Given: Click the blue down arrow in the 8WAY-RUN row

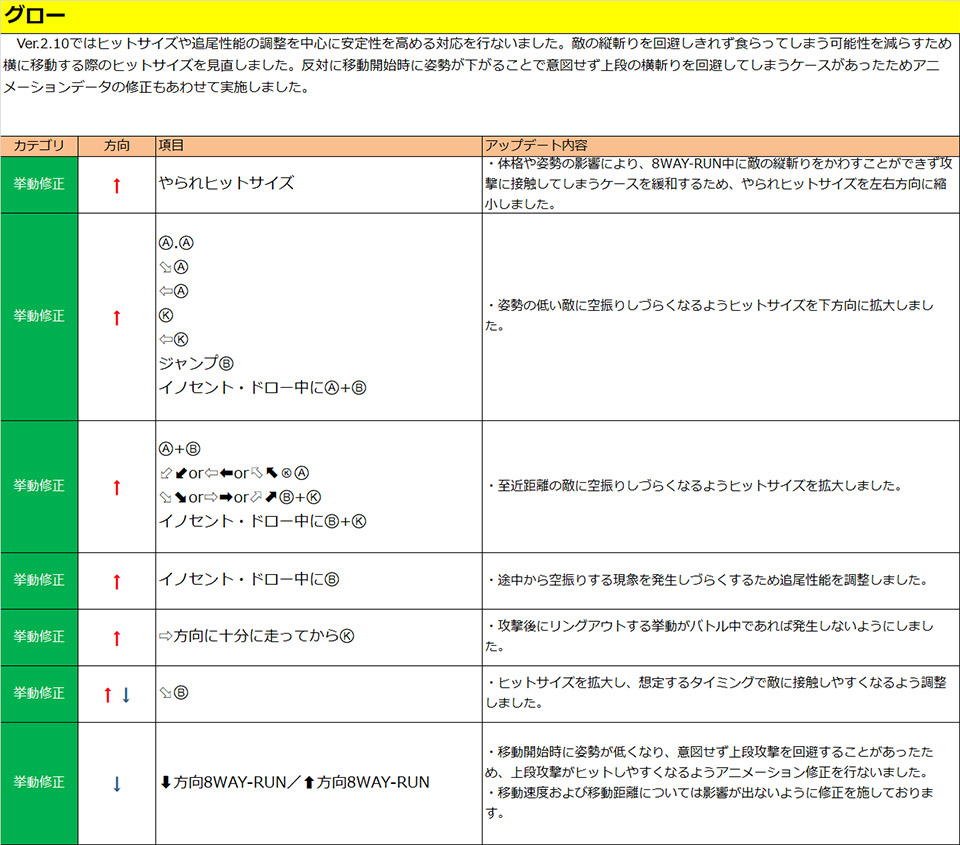Looking at the screenshot, I should (x=116, y=784).
